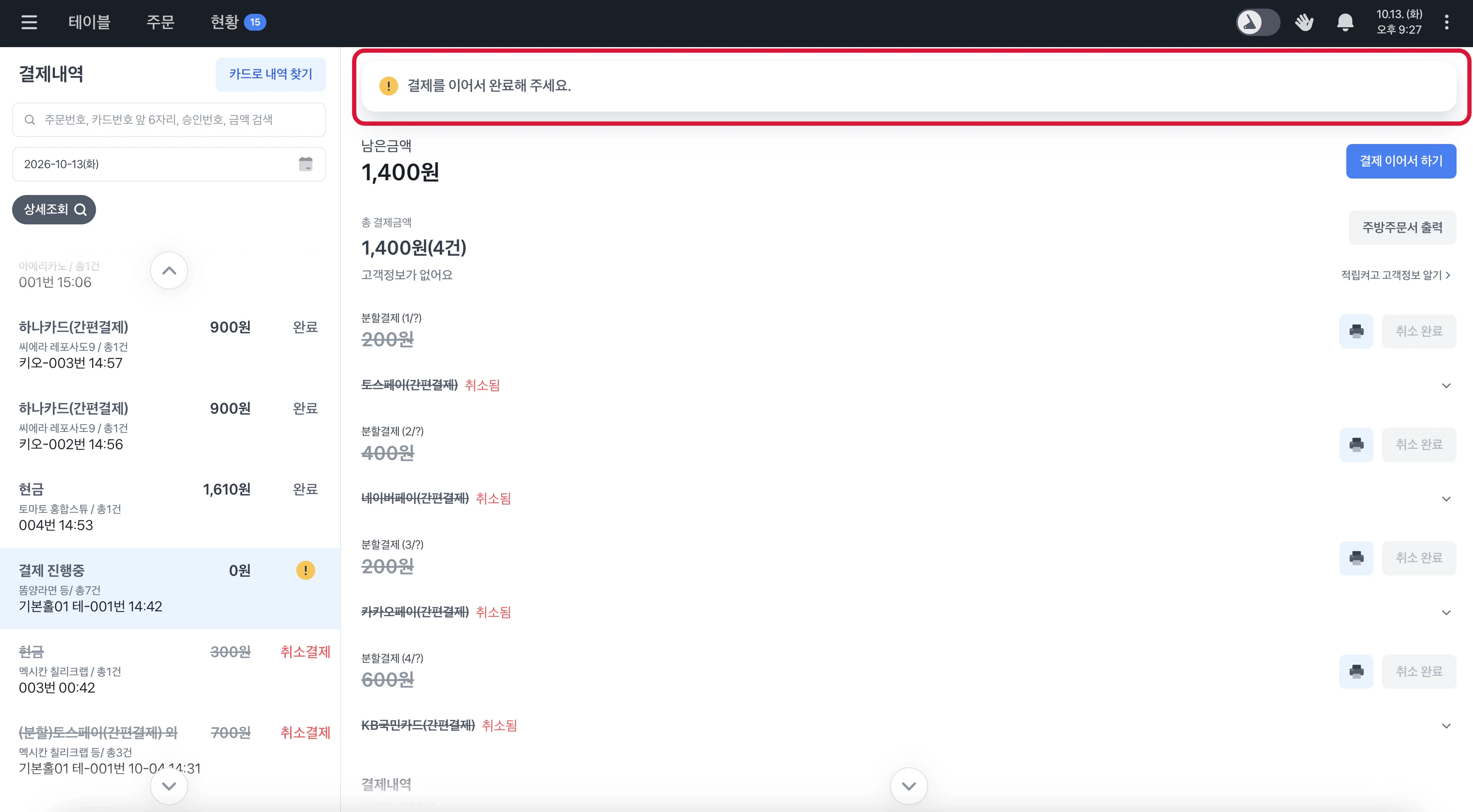Viewport: 1473px width, 812px height.
Task: Click 주방주문서 출력 button
Action: (1402, 227)
